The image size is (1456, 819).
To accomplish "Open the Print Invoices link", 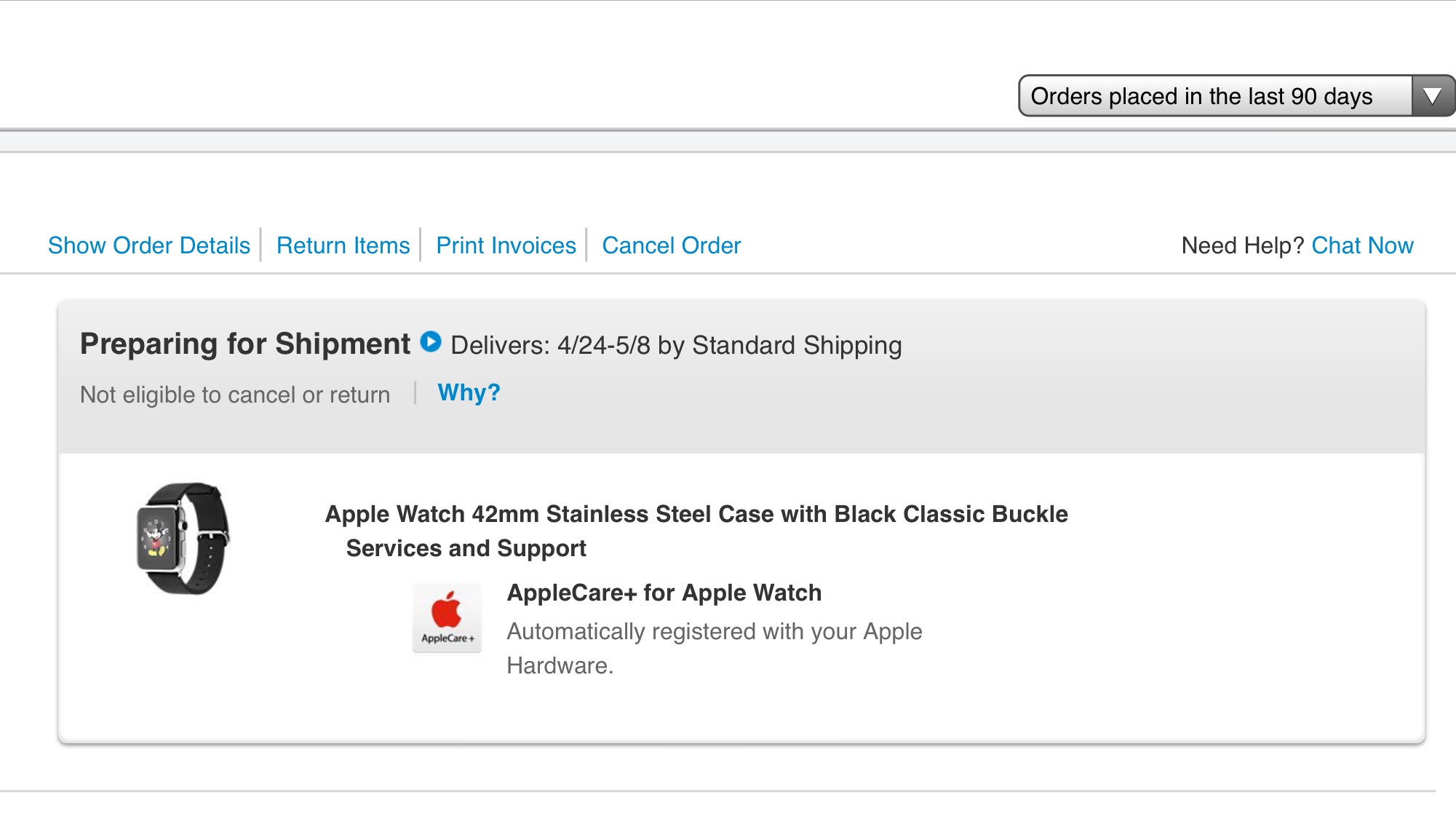I will (506, 246).
